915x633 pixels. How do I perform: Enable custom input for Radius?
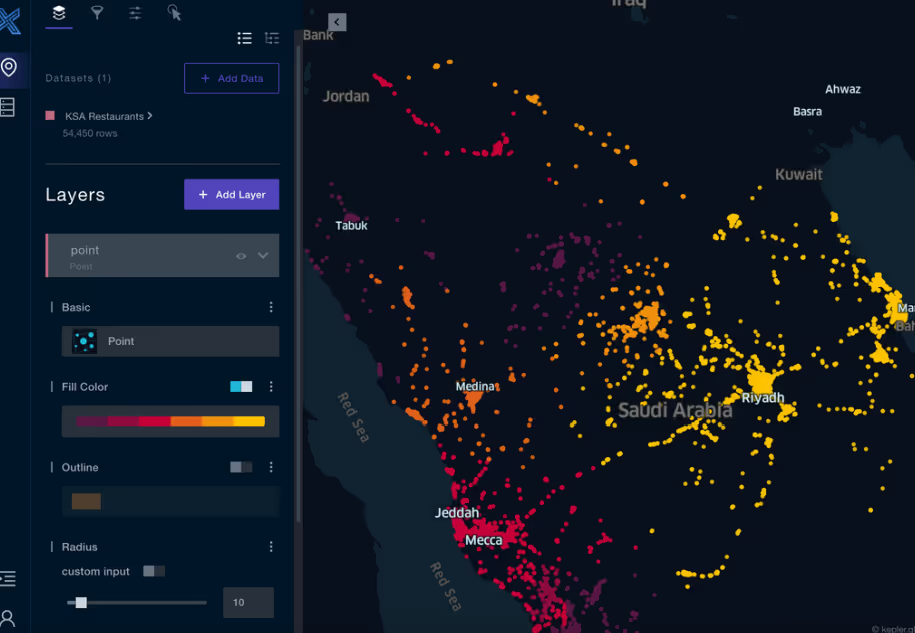(152, 571)
